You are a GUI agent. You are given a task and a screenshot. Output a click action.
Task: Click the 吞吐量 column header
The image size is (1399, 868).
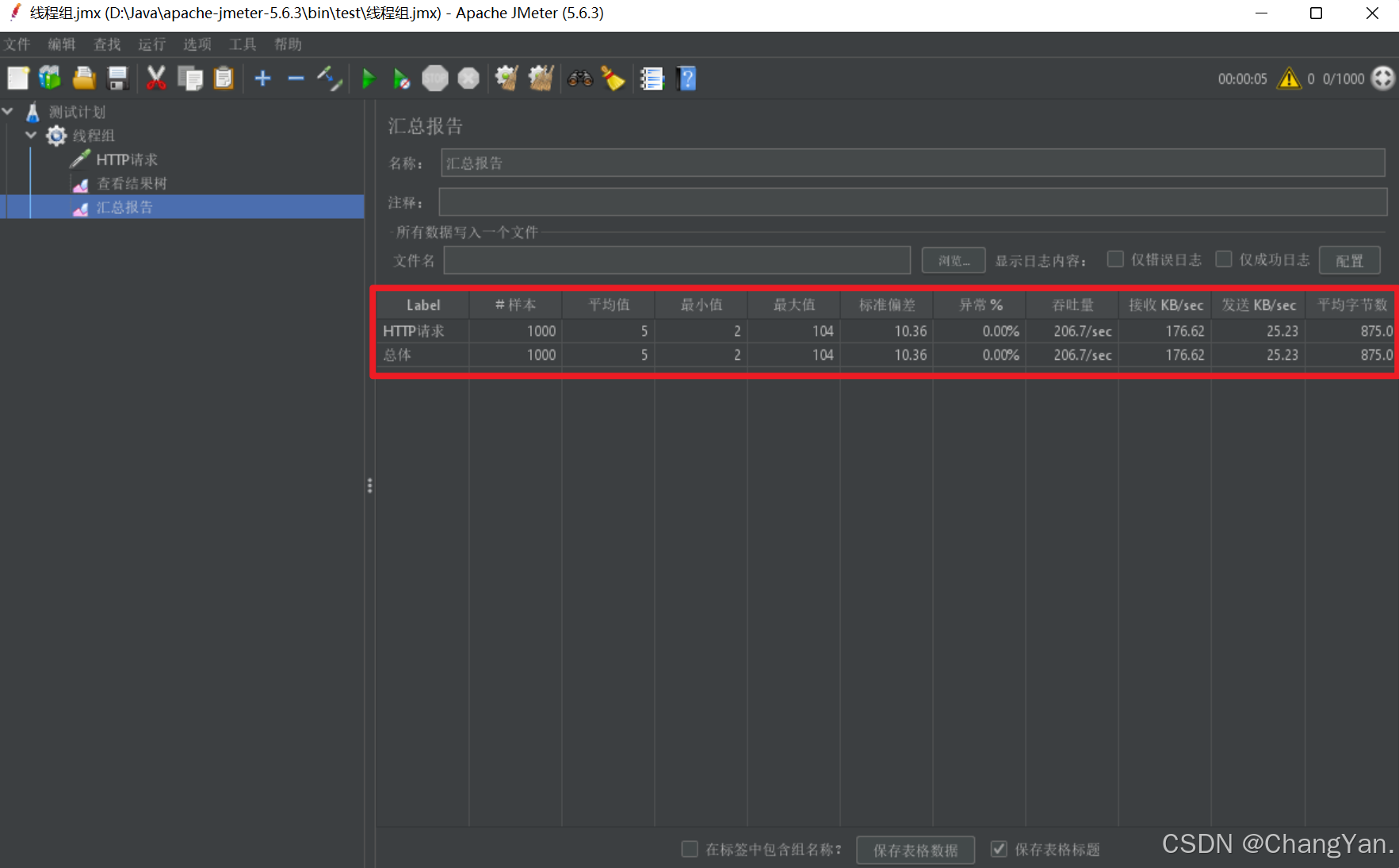click(1072, 304)
